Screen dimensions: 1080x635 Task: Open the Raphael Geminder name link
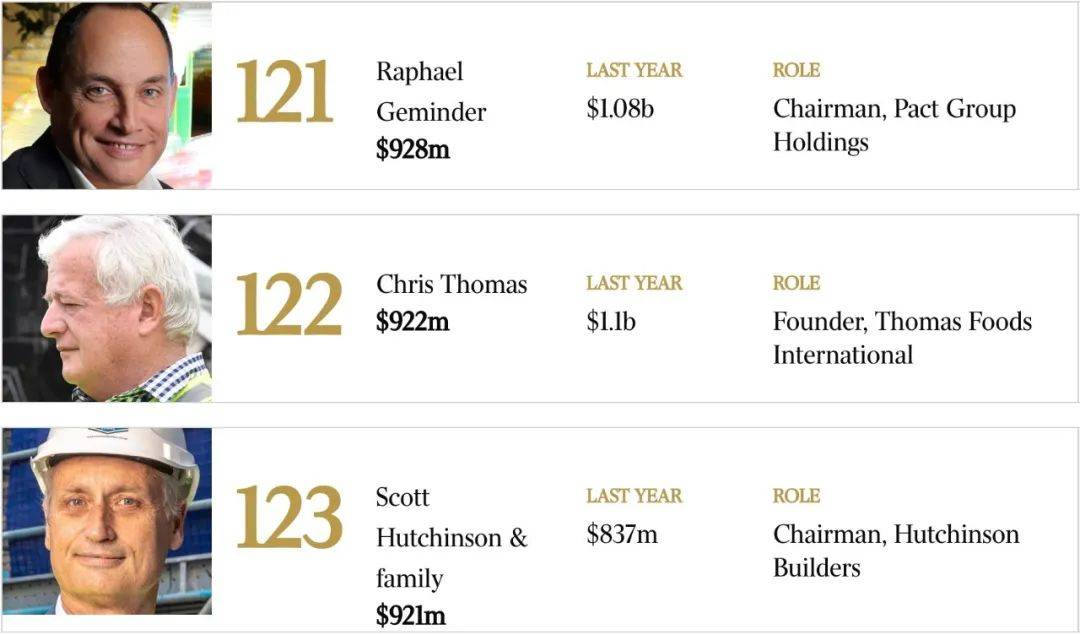[x=431, y=92]
